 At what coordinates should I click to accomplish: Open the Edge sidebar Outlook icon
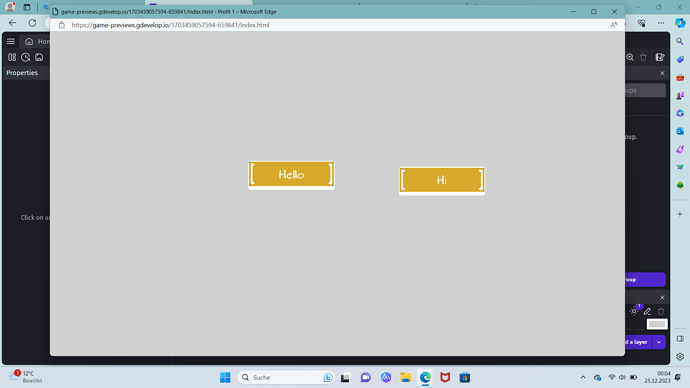tap(680, 131)
